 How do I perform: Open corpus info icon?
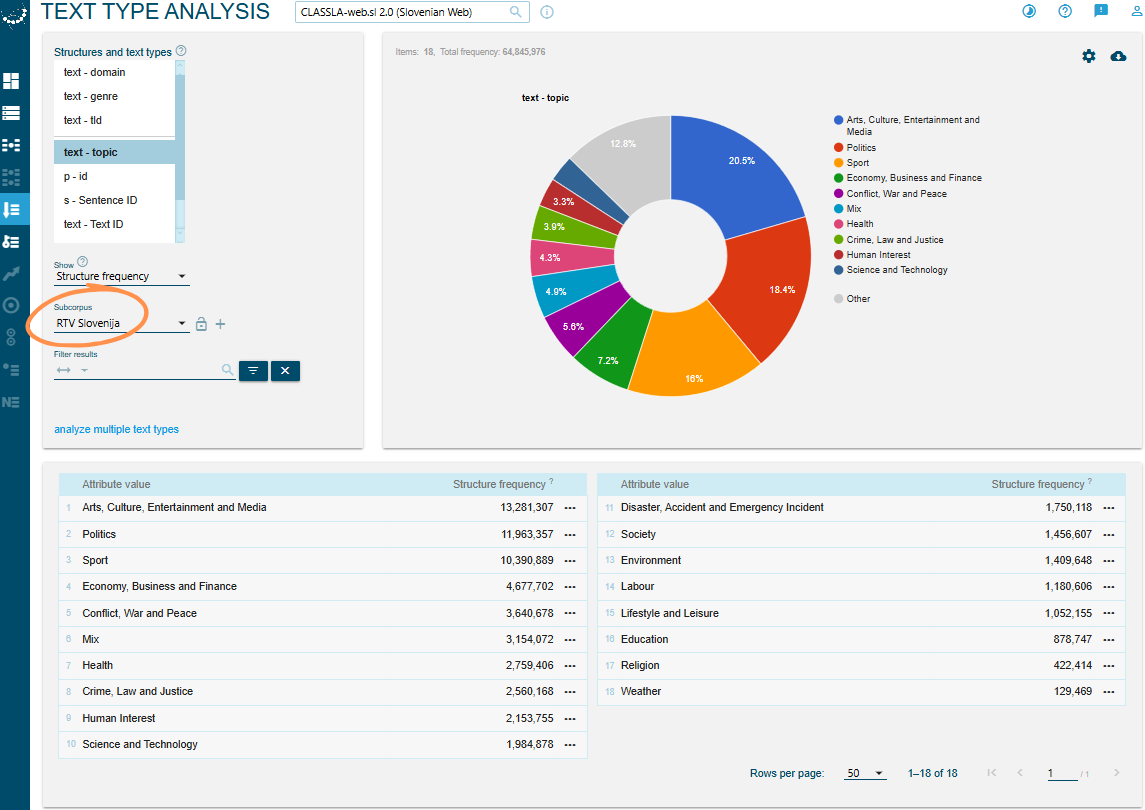[546, 12]
